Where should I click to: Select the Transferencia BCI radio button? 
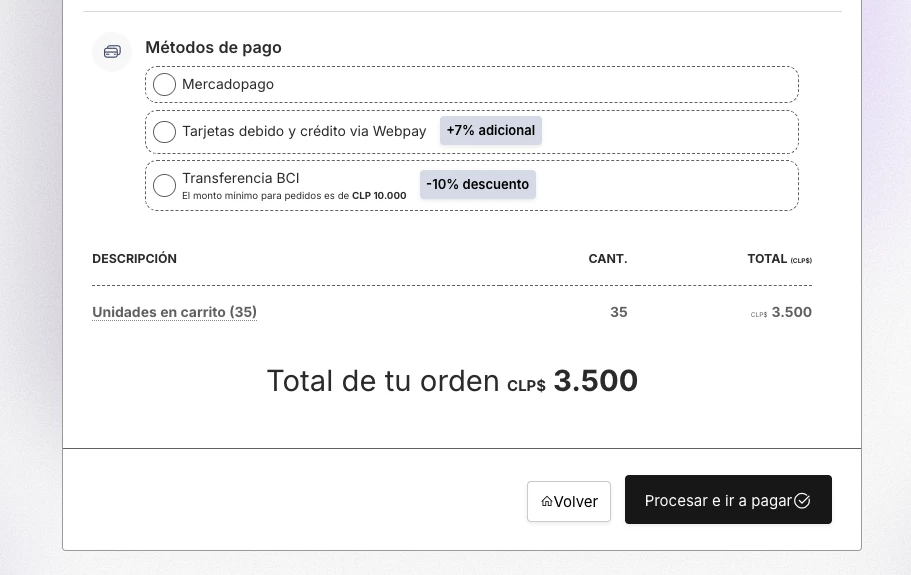click(x=164, y=186)
